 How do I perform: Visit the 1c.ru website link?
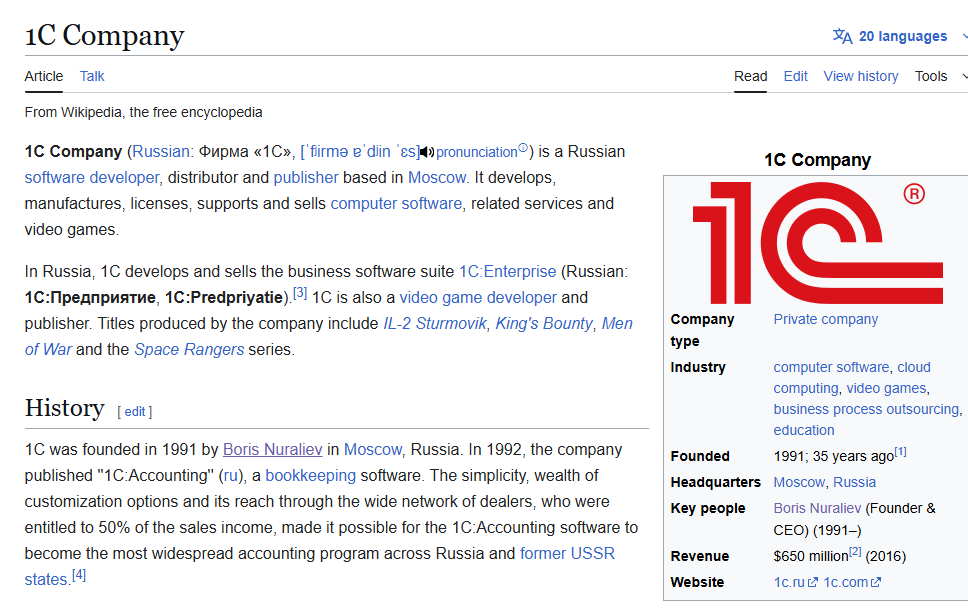(789, 582)
